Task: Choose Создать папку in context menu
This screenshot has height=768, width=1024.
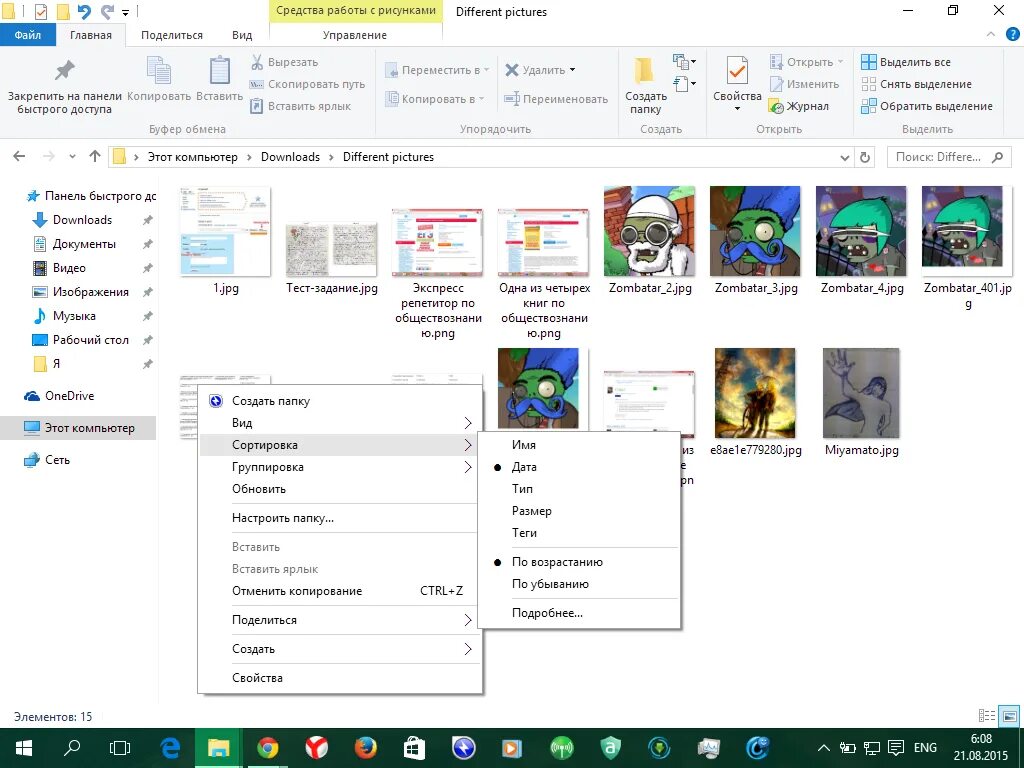Action: (270, 401)
